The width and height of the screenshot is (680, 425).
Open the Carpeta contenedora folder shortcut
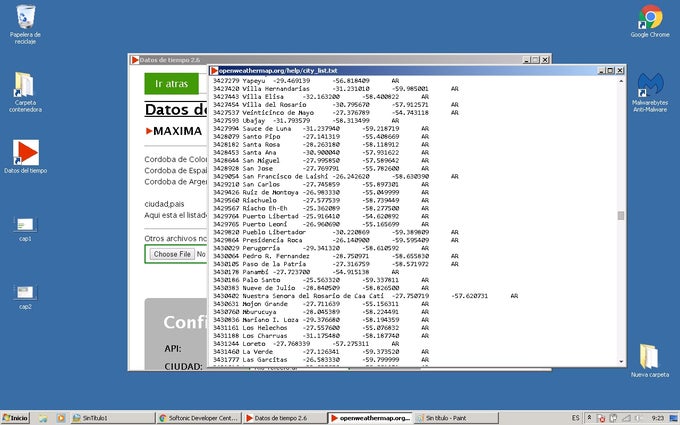25,92
